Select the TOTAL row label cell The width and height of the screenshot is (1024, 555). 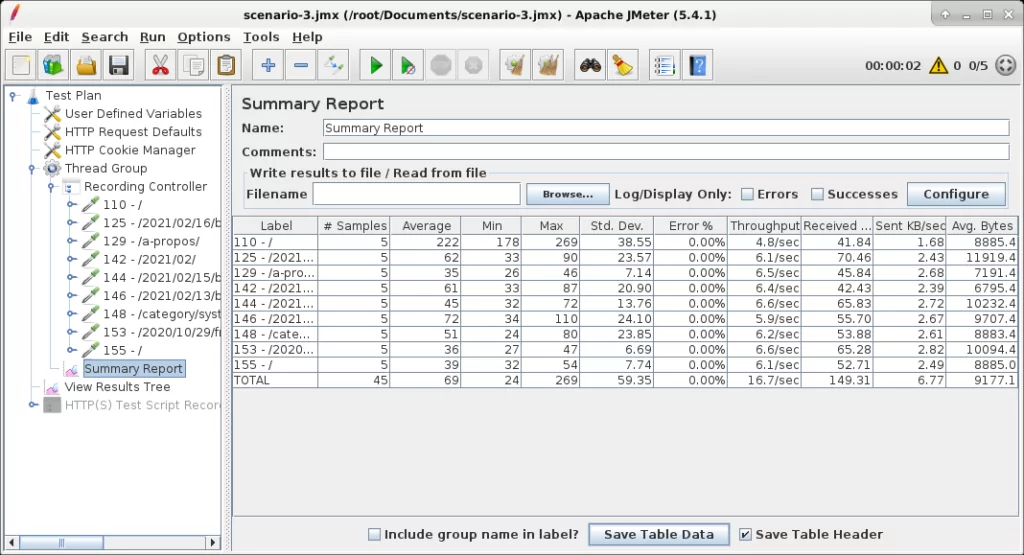point(275,381)
